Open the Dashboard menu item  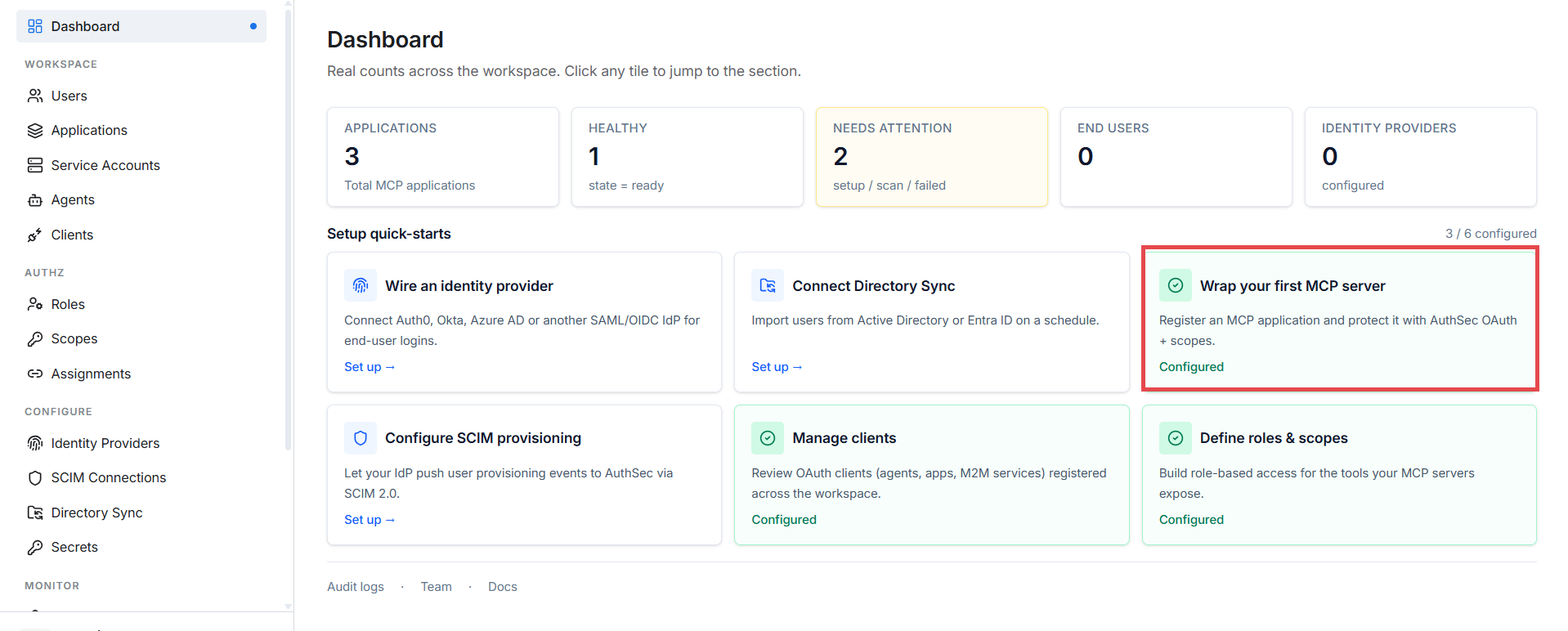tap(141, 26)
